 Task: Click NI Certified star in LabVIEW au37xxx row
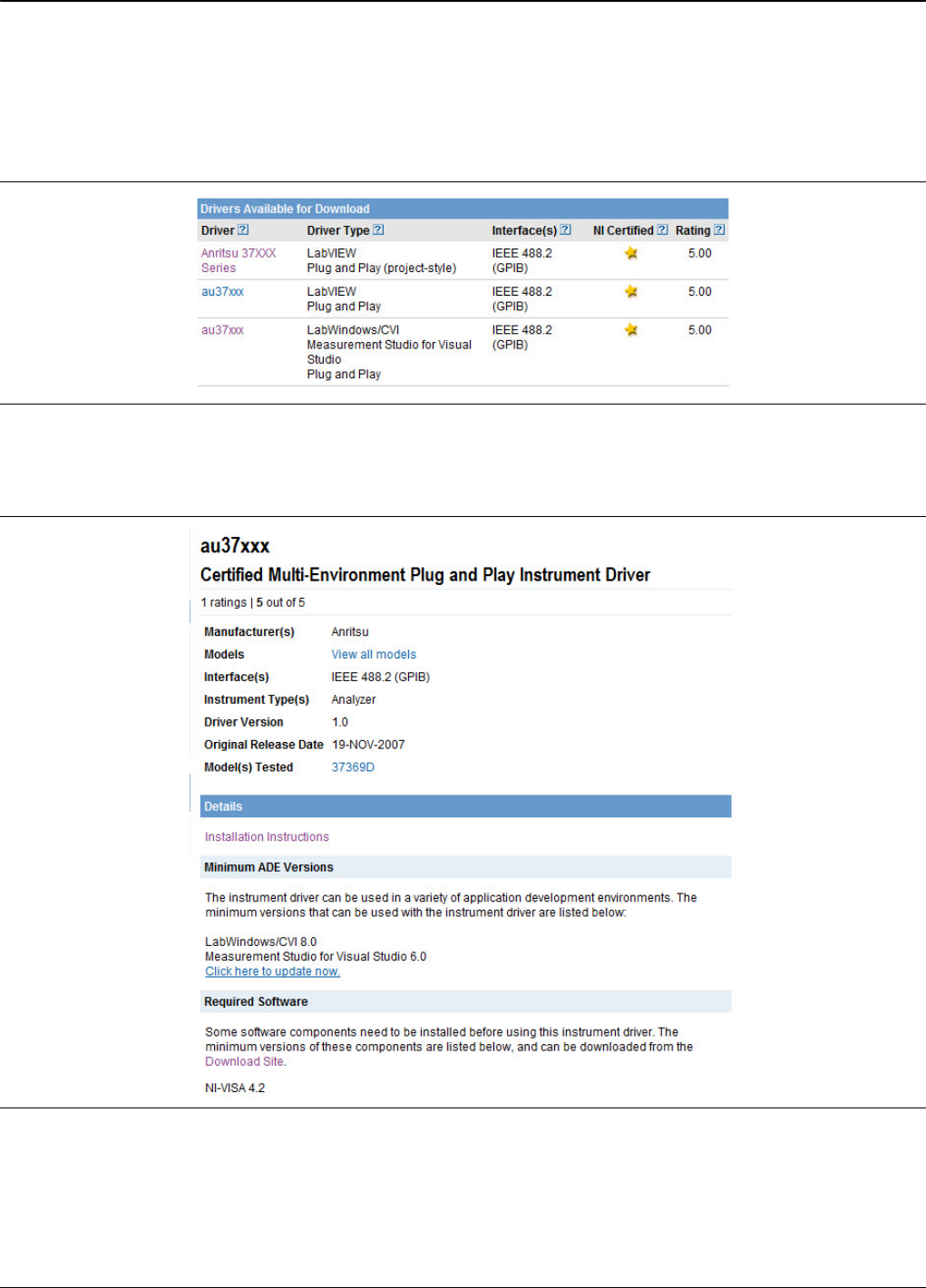(x=631, y=291)
